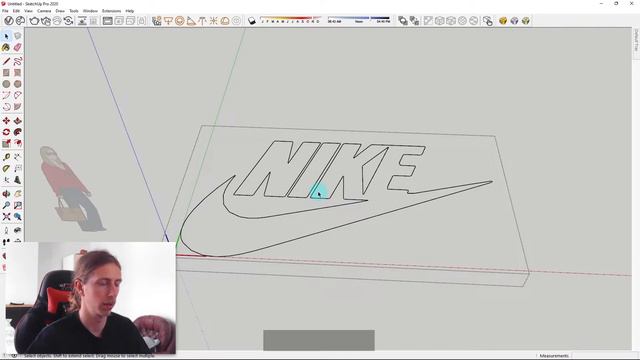The image size is (640, 360).
Task: Choose the Polygon tool
Action: pyautogui.click(x=18, y=84)
